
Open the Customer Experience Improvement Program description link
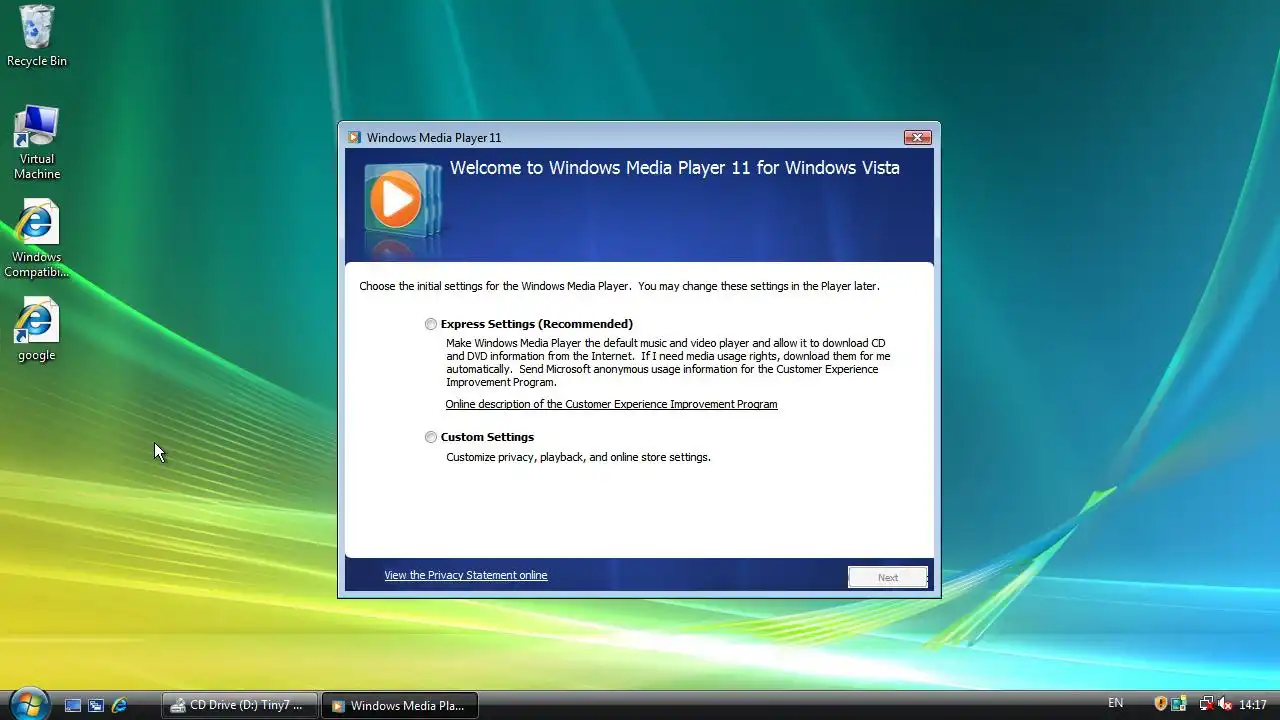tap(611, 404)
